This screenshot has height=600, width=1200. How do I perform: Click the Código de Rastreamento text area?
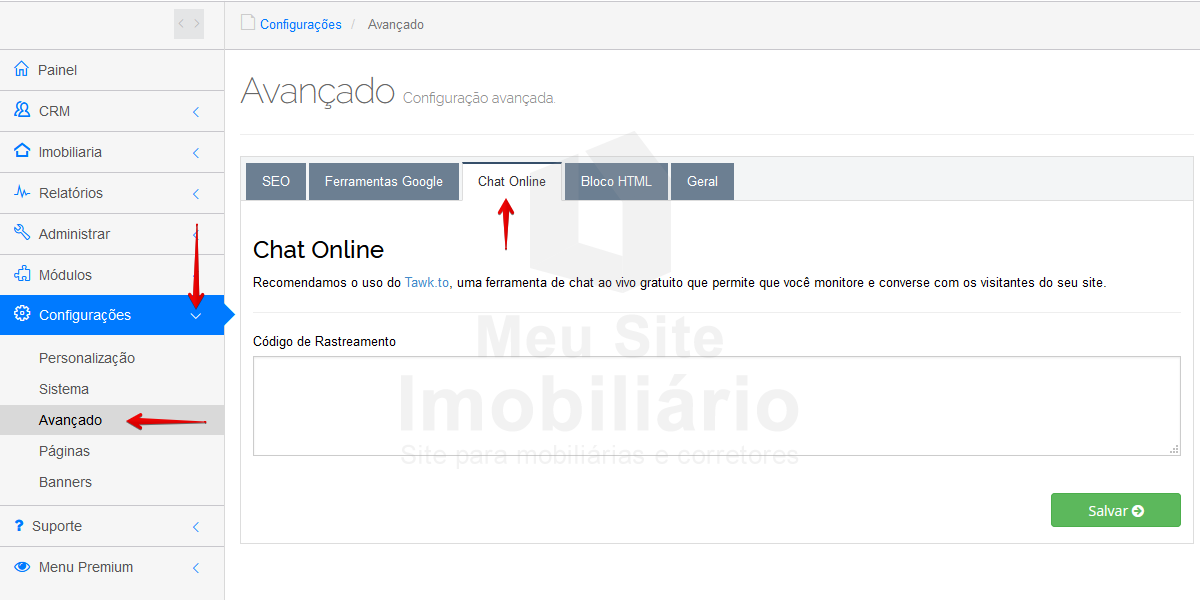click(x=716, y=406)
